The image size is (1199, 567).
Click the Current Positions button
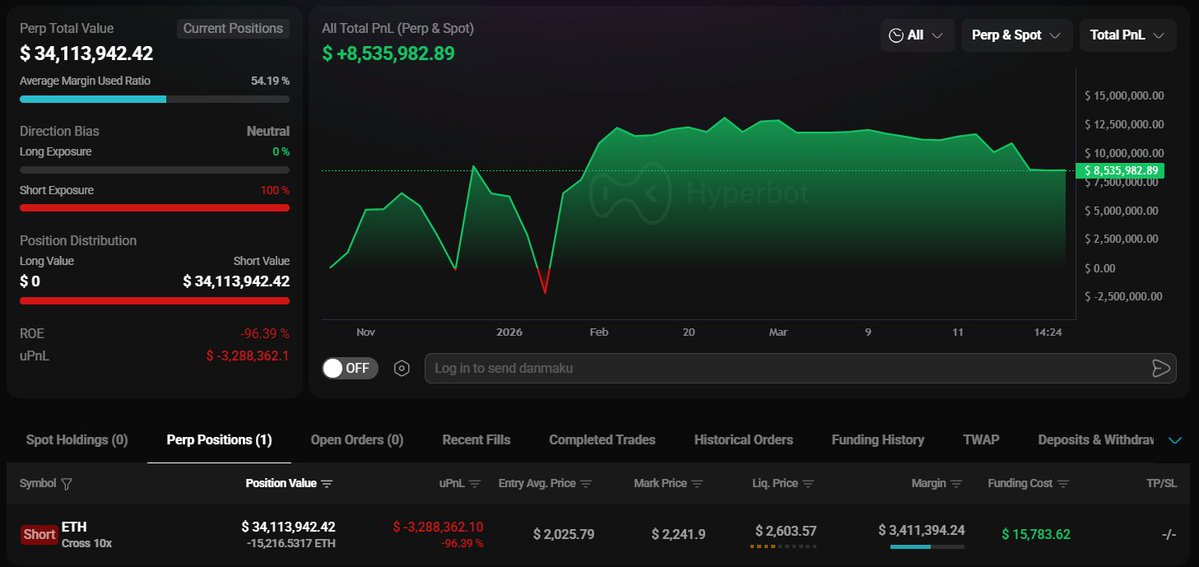pos(233,28)
